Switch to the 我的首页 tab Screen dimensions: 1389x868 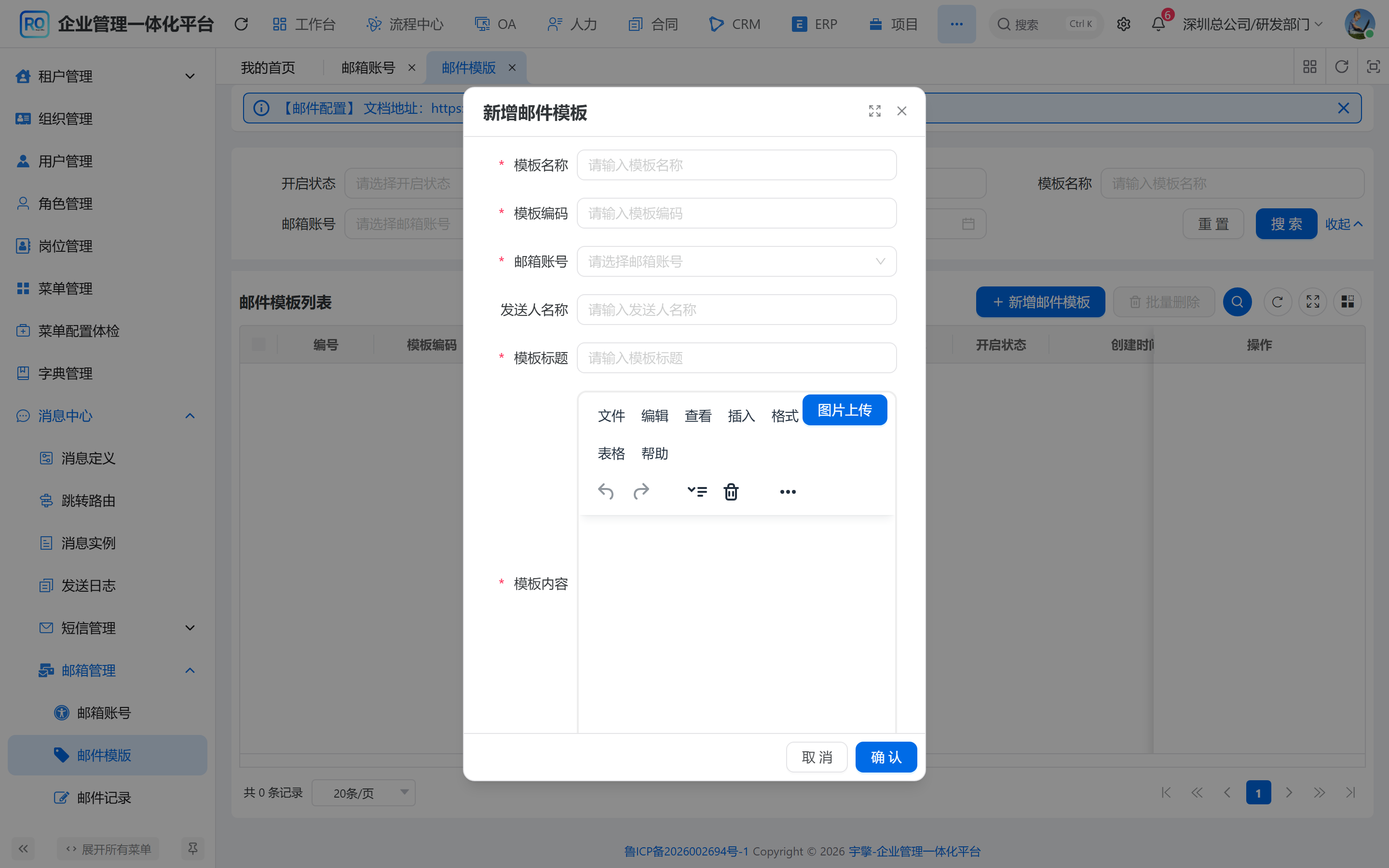[268, 68]
